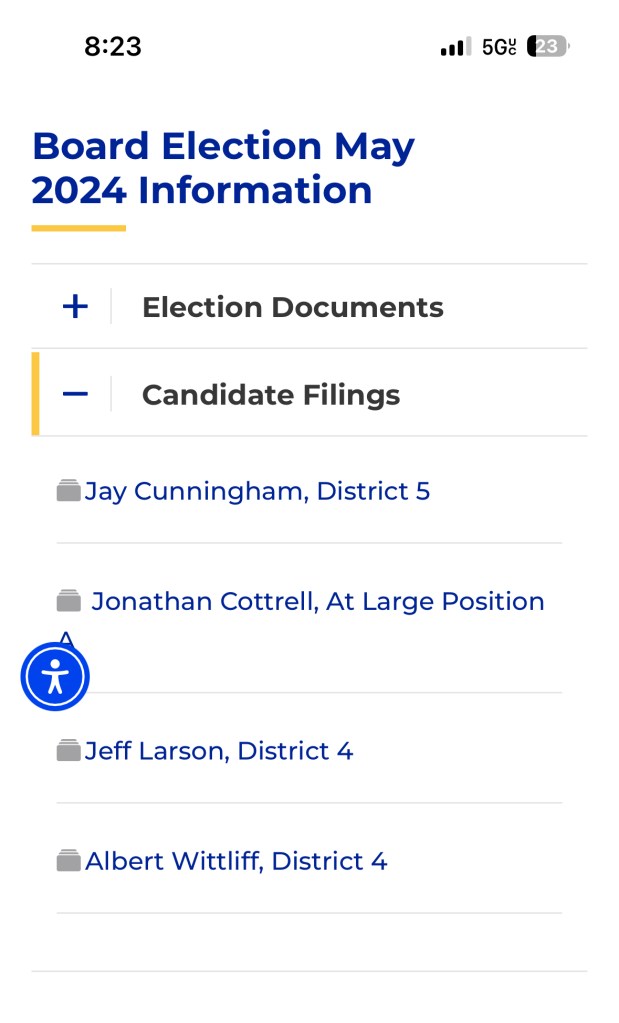Open the accessibility options button
The height and width of the screenshot is (1023, 619).
[x=55, y=677]
